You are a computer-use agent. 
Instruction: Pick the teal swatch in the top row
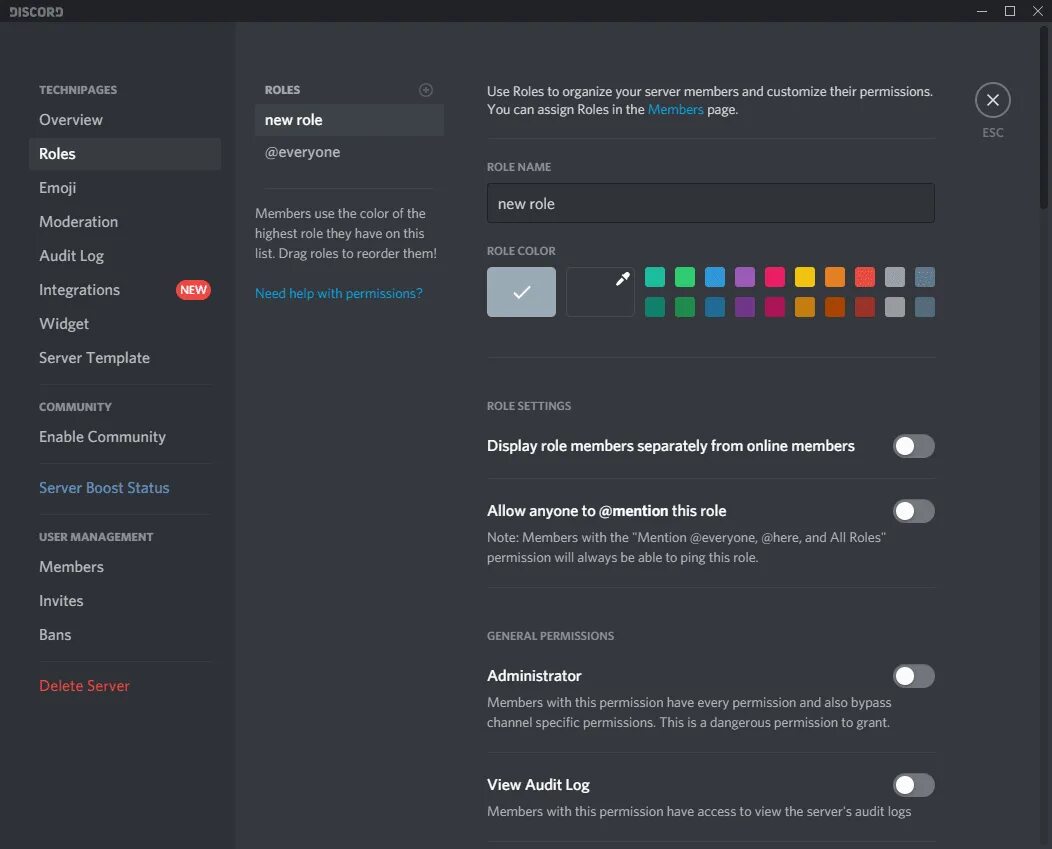(655, 277)
